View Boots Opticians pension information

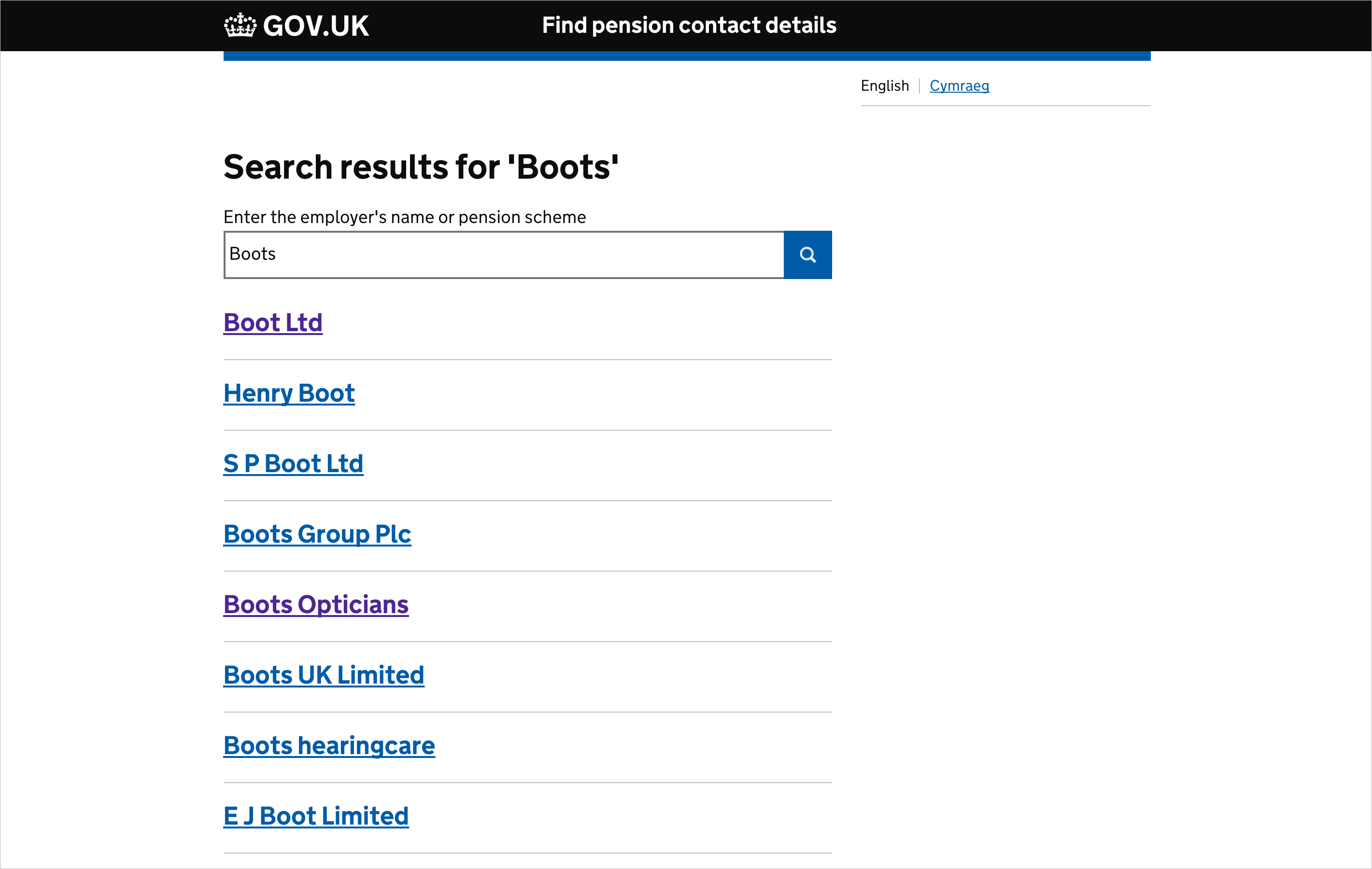[316, 605]
